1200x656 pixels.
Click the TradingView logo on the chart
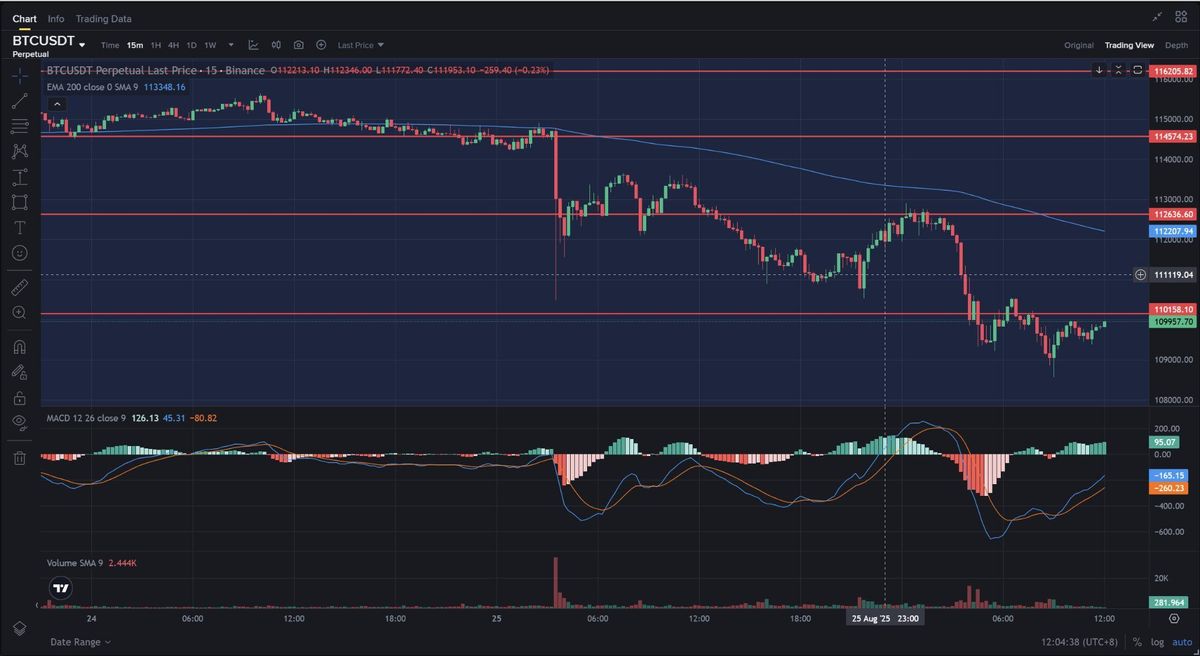pyautogui.click(x=62, y=589)
